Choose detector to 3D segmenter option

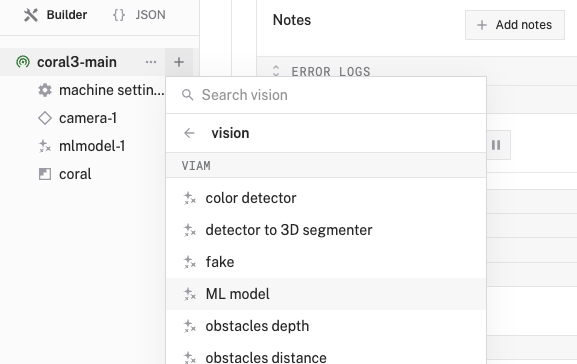pyautogui.click(x=326, y=230)
